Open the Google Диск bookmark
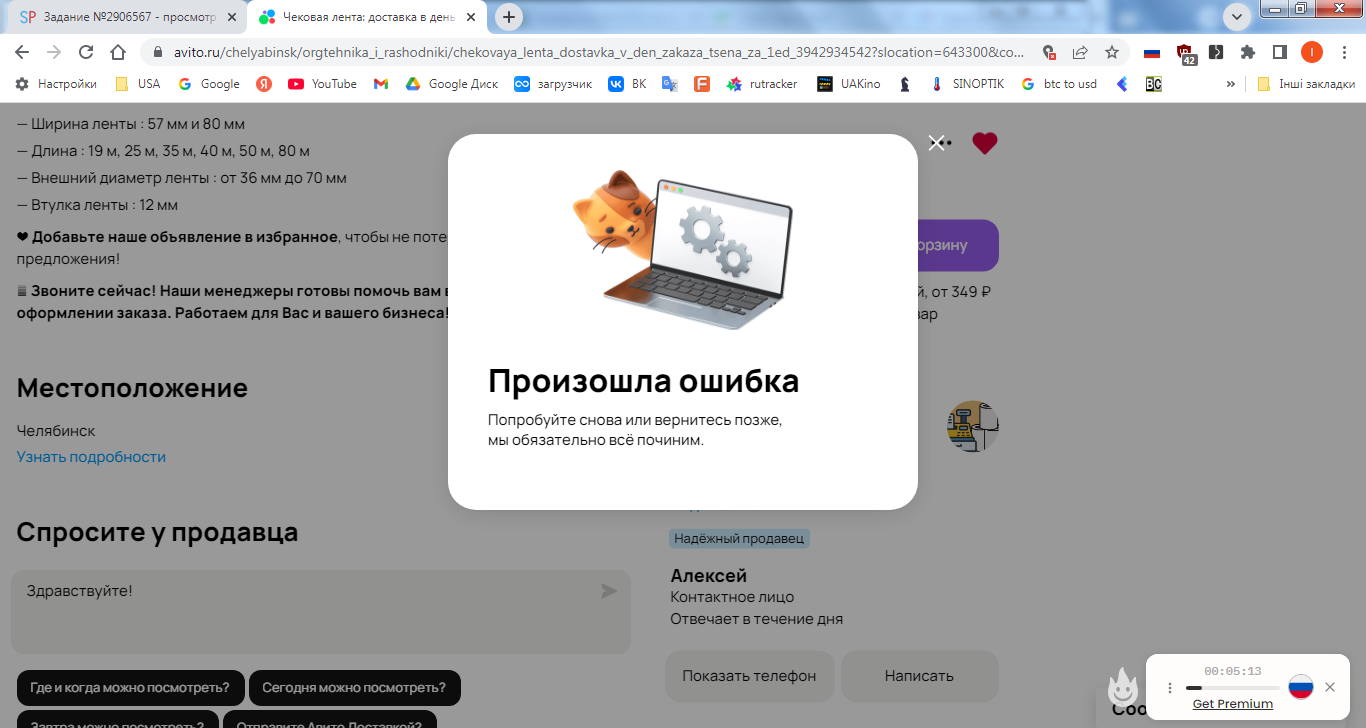 (451, 84)
